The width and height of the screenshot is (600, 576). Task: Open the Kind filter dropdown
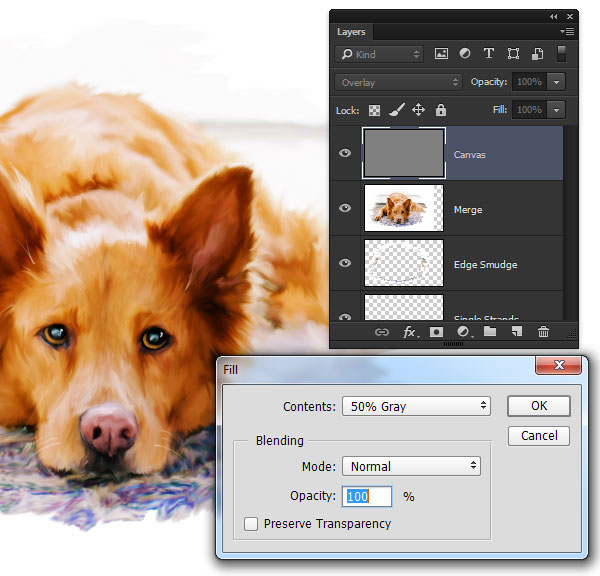coord(379,54)
